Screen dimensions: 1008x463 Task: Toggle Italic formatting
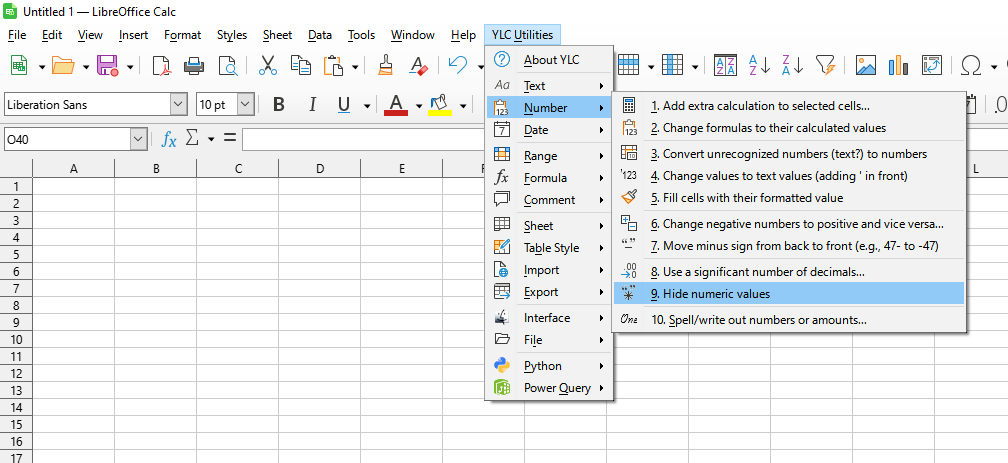coord(312,105)
